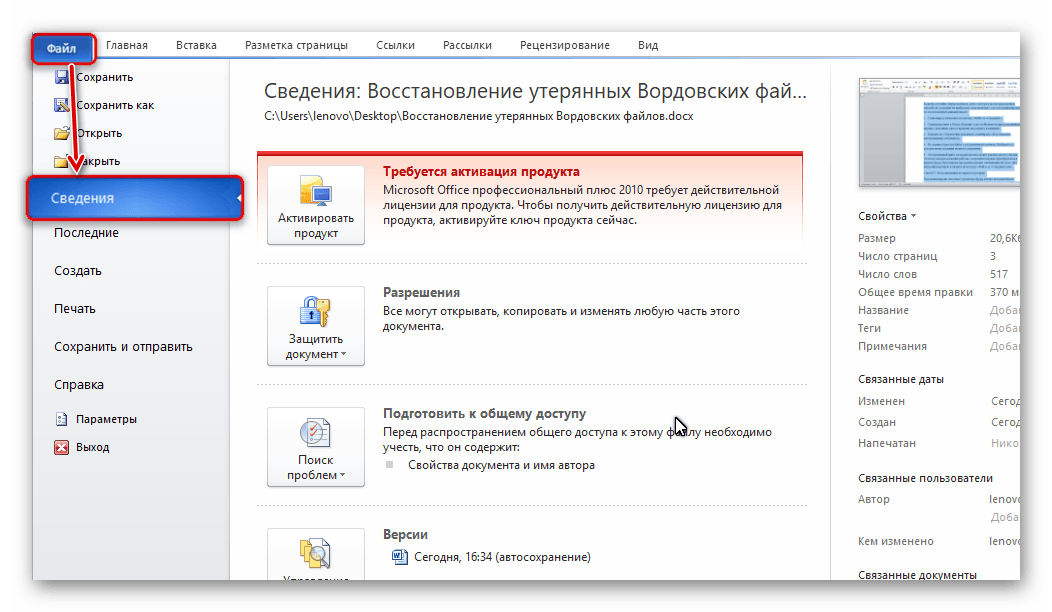This screenshot has width=1052, height=612.
Task: Choose the Выход label
Action: tap(93, 447)
